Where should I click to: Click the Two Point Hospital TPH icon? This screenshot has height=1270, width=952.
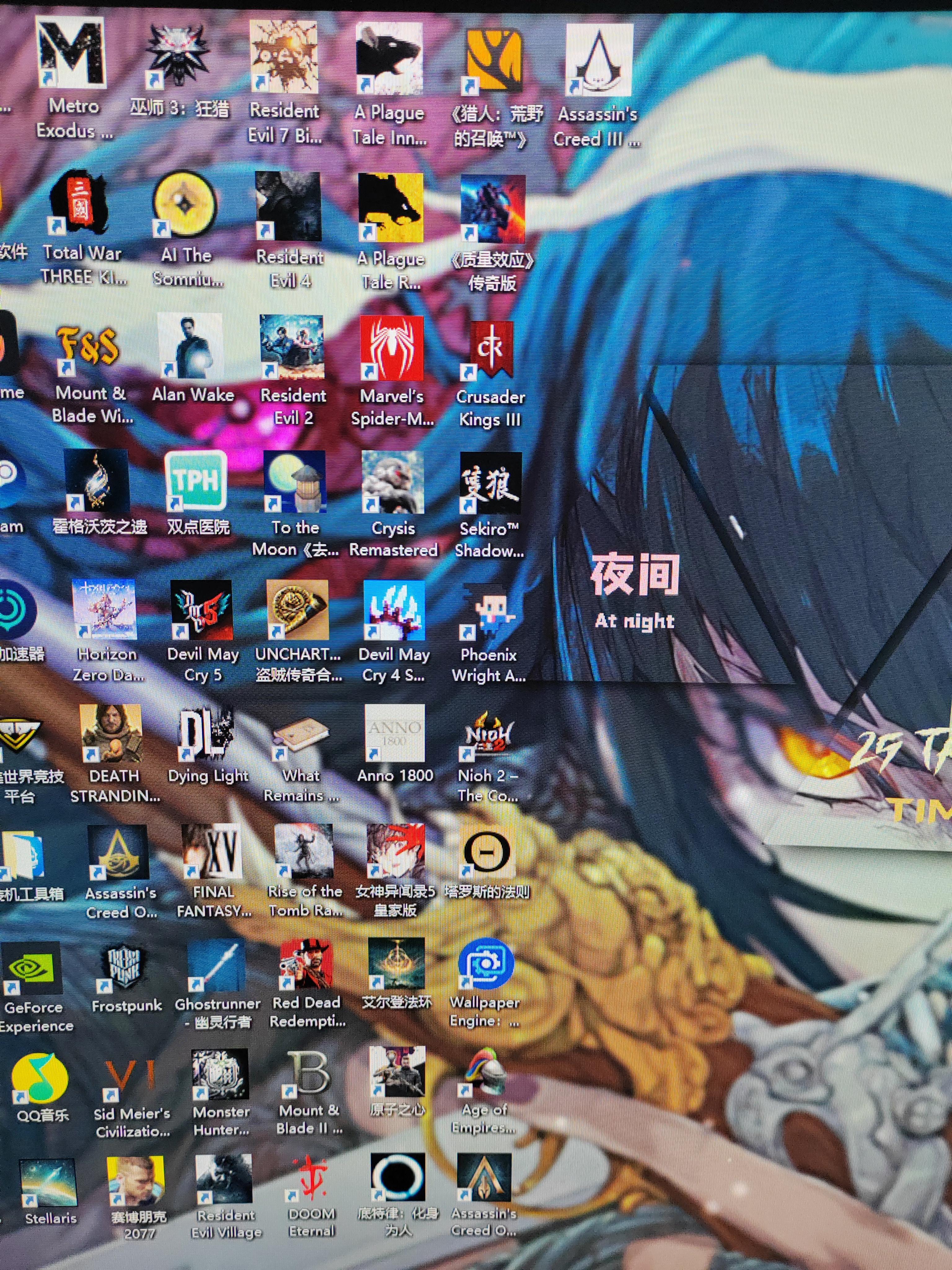[x=196, y=481]
